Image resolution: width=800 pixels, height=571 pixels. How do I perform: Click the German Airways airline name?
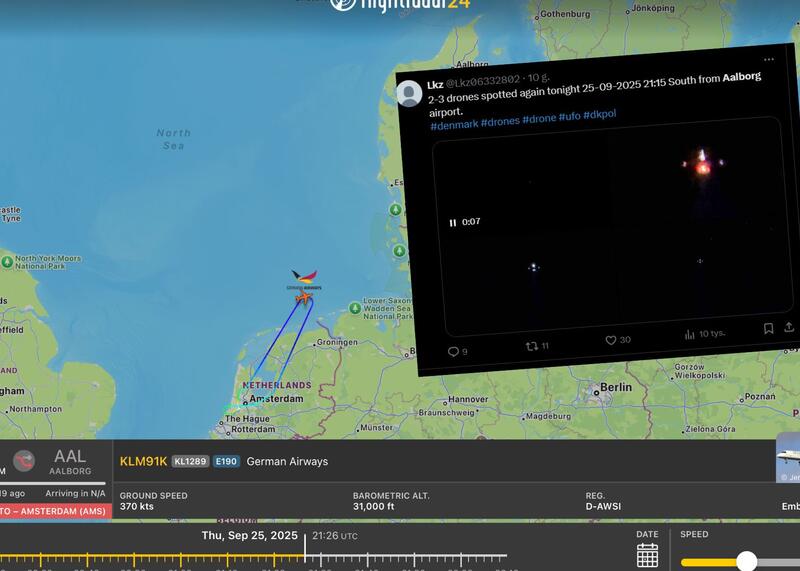click(287, 461)
